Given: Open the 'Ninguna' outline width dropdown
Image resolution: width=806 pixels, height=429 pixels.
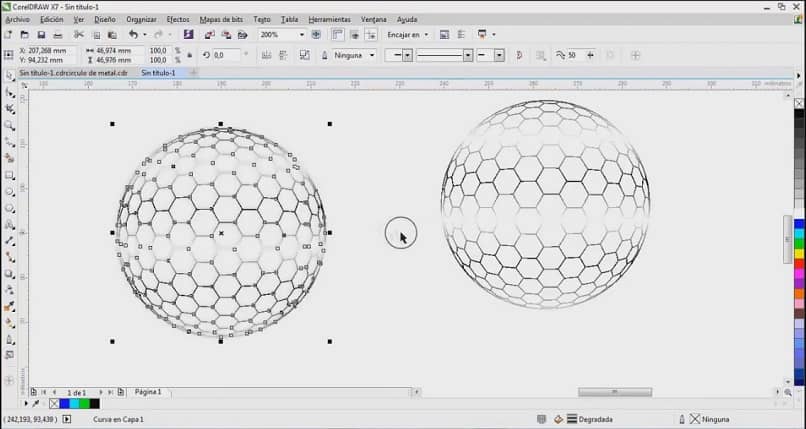Looking at the screenshot, I should (x=372, y=56).
